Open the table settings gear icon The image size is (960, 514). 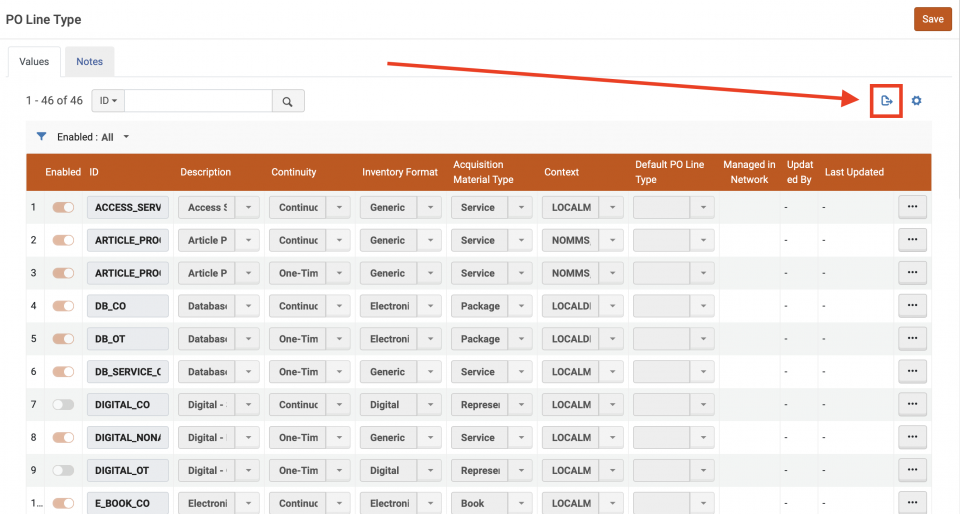(x=916, y=101)
